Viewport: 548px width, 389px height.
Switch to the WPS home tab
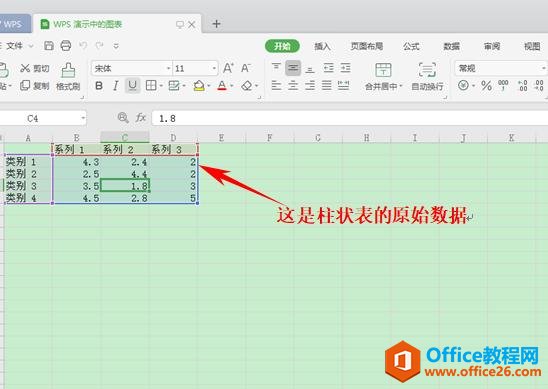[14, 24]
